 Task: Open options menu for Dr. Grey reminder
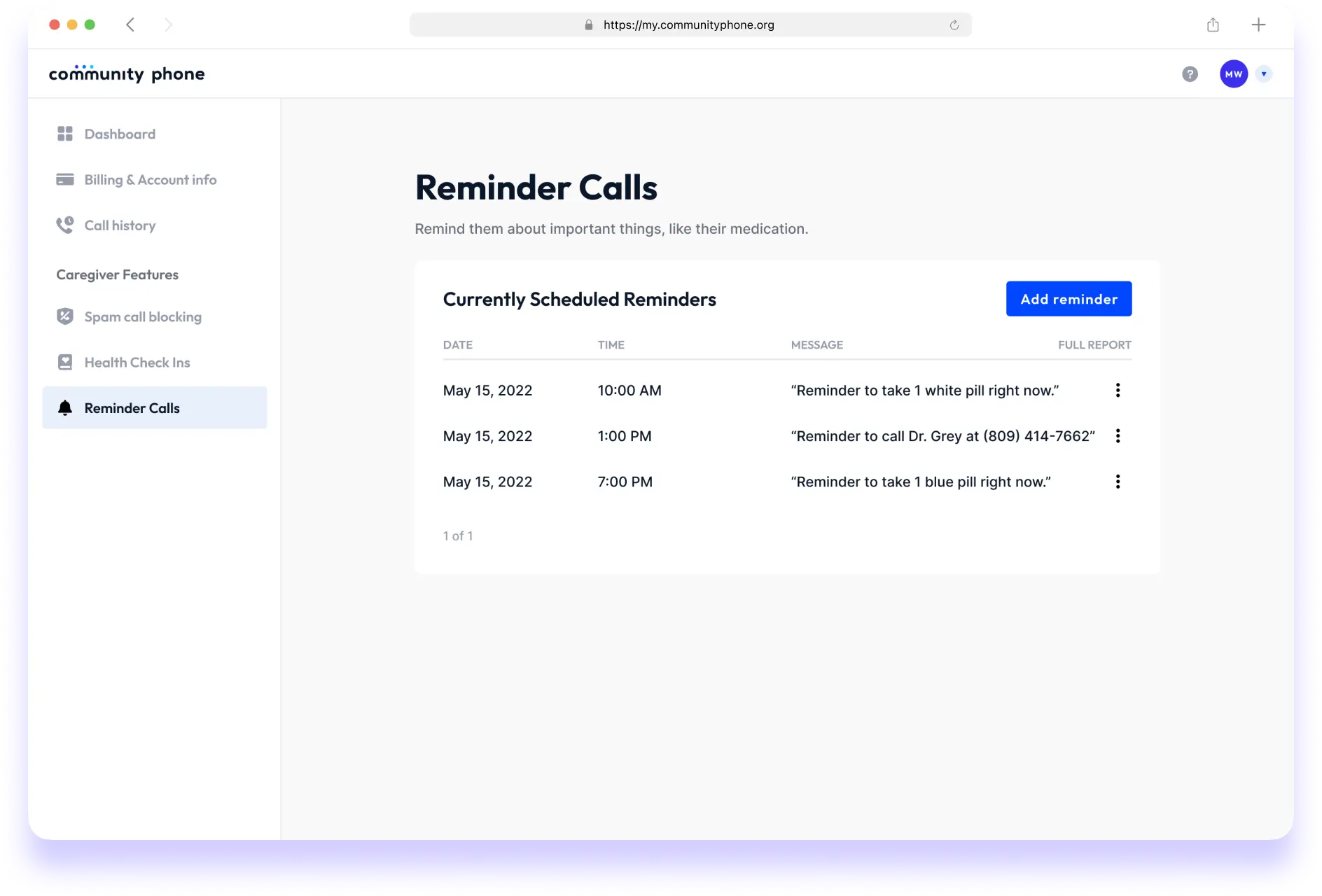(x=1118, y=436)
